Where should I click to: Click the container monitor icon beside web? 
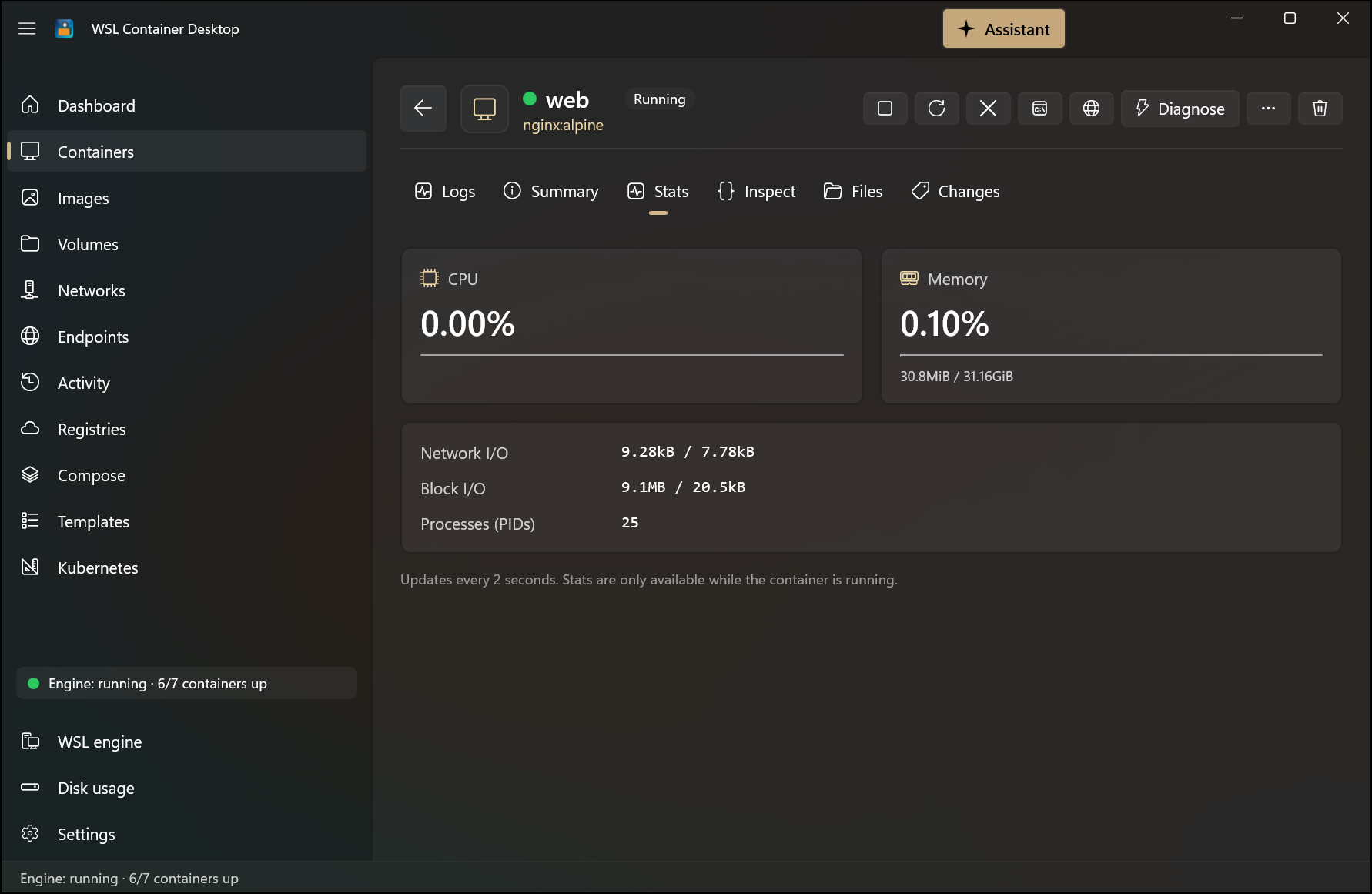[x=484, y=109]
